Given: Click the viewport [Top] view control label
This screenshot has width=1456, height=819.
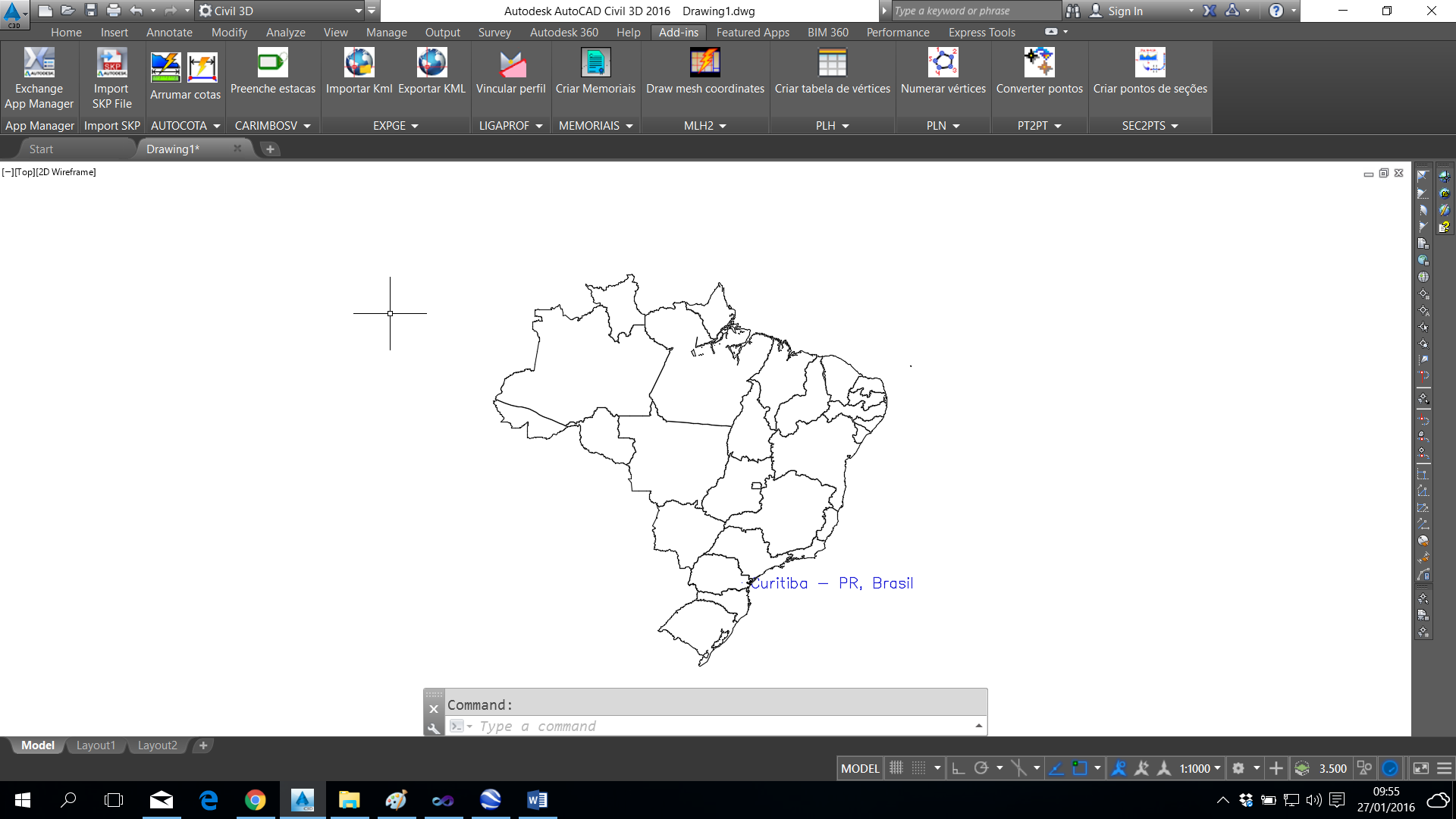Looking at the screenshot, I should tap(25, 172).
